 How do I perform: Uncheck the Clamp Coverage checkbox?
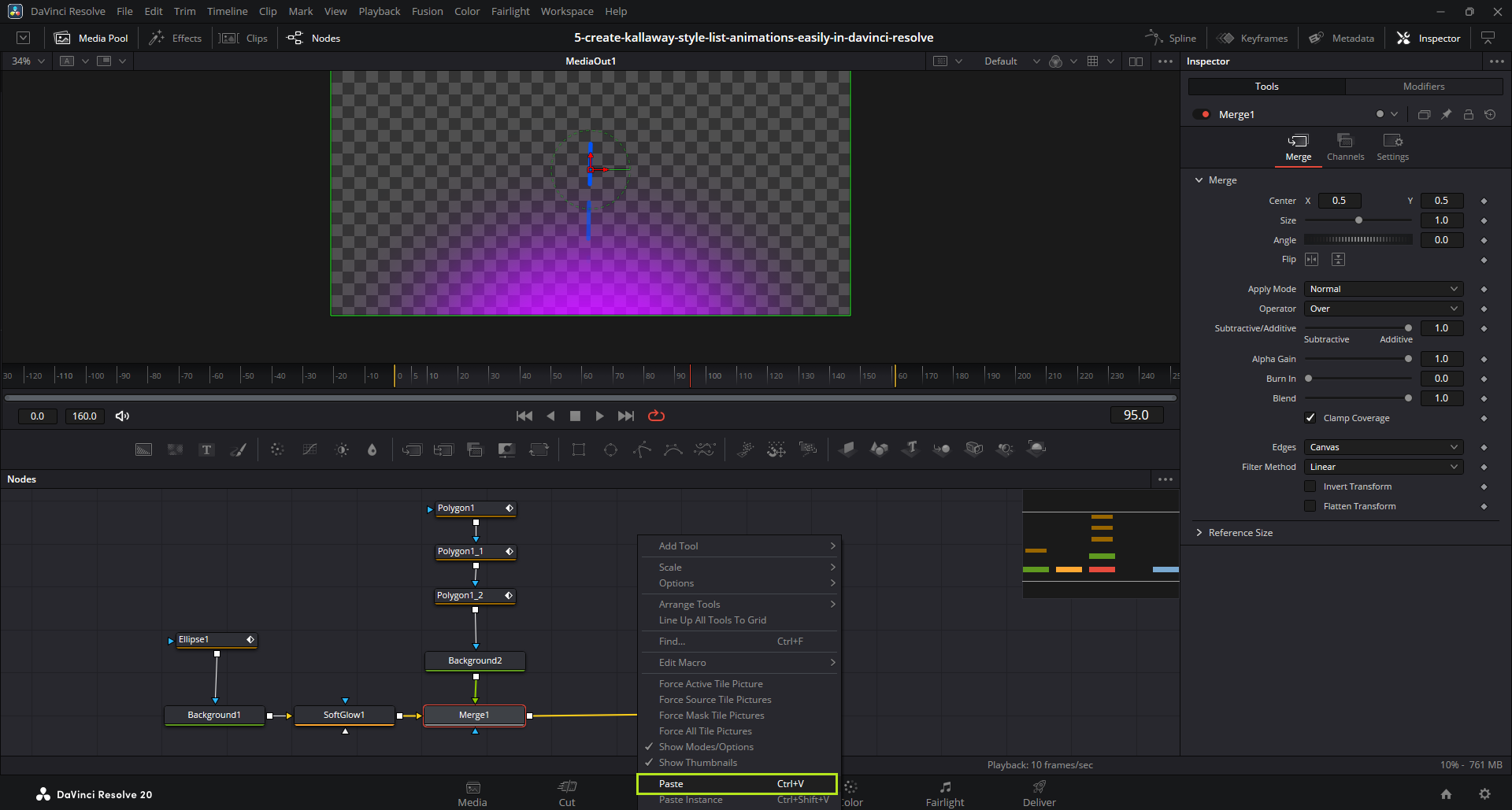tap(1310, 418)
